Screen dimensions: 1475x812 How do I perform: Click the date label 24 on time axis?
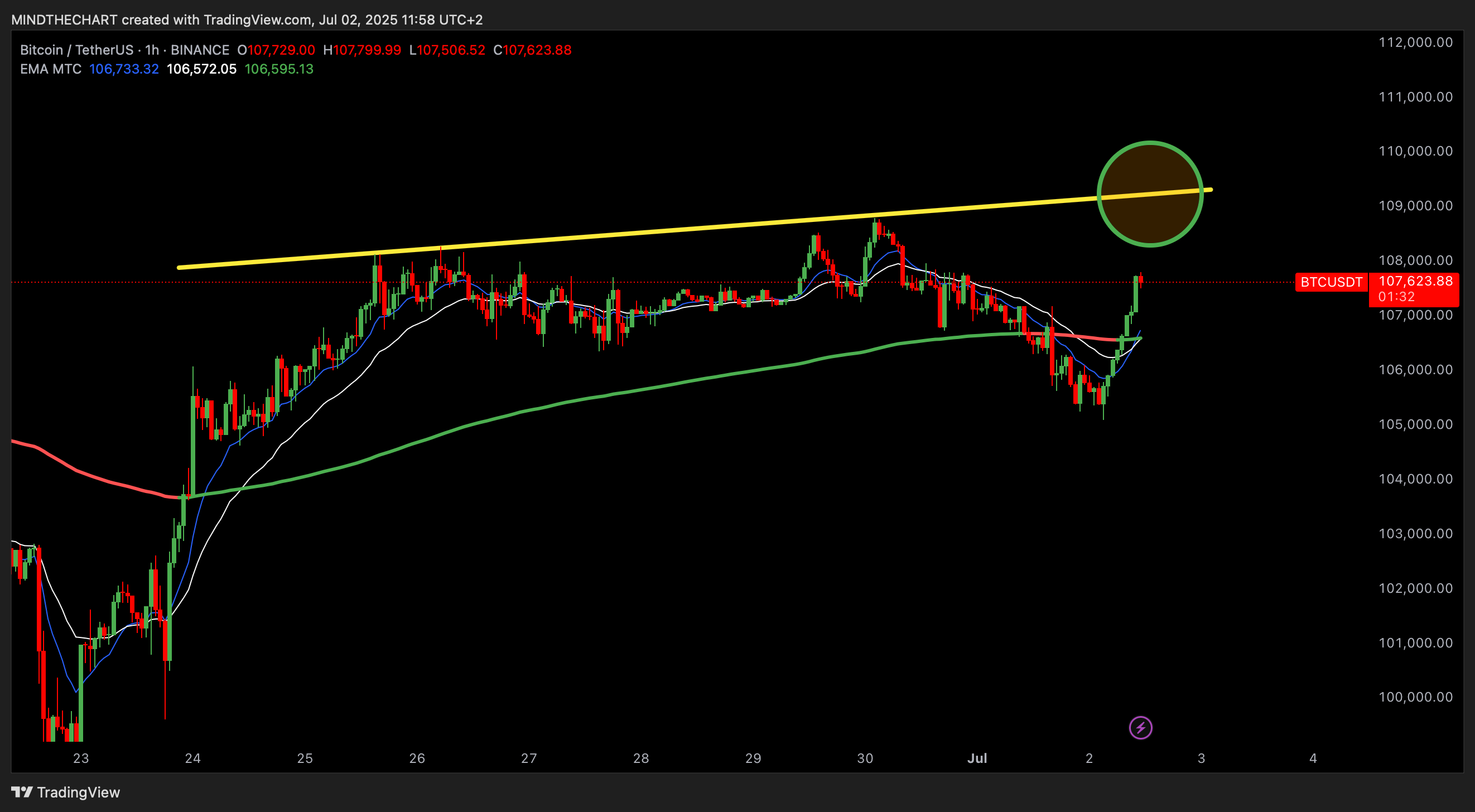[193, 758]
